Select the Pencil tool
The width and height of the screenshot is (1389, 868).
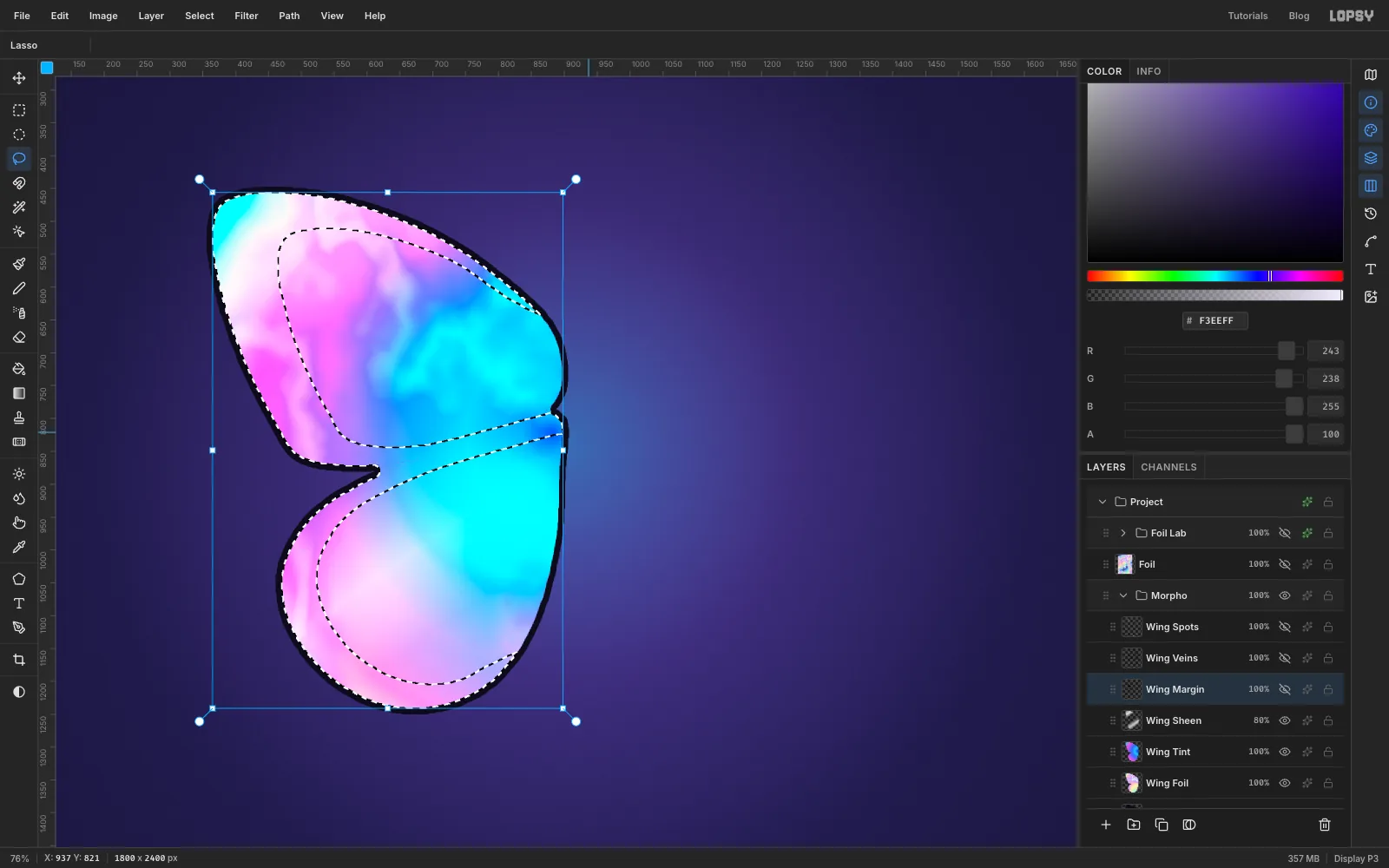19,288
